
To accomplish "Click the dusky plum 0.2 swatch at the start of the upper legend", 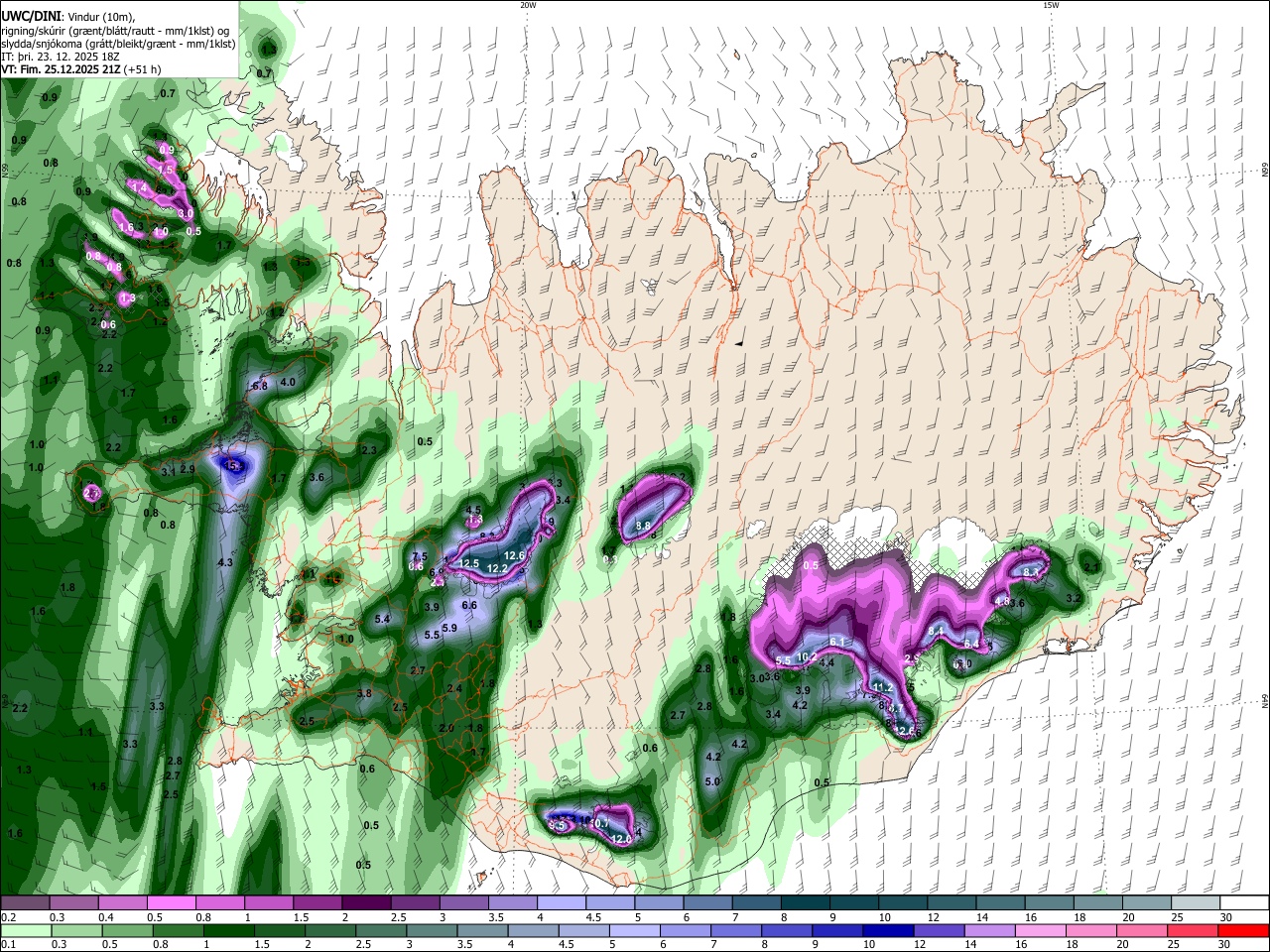I will [25, 902].
